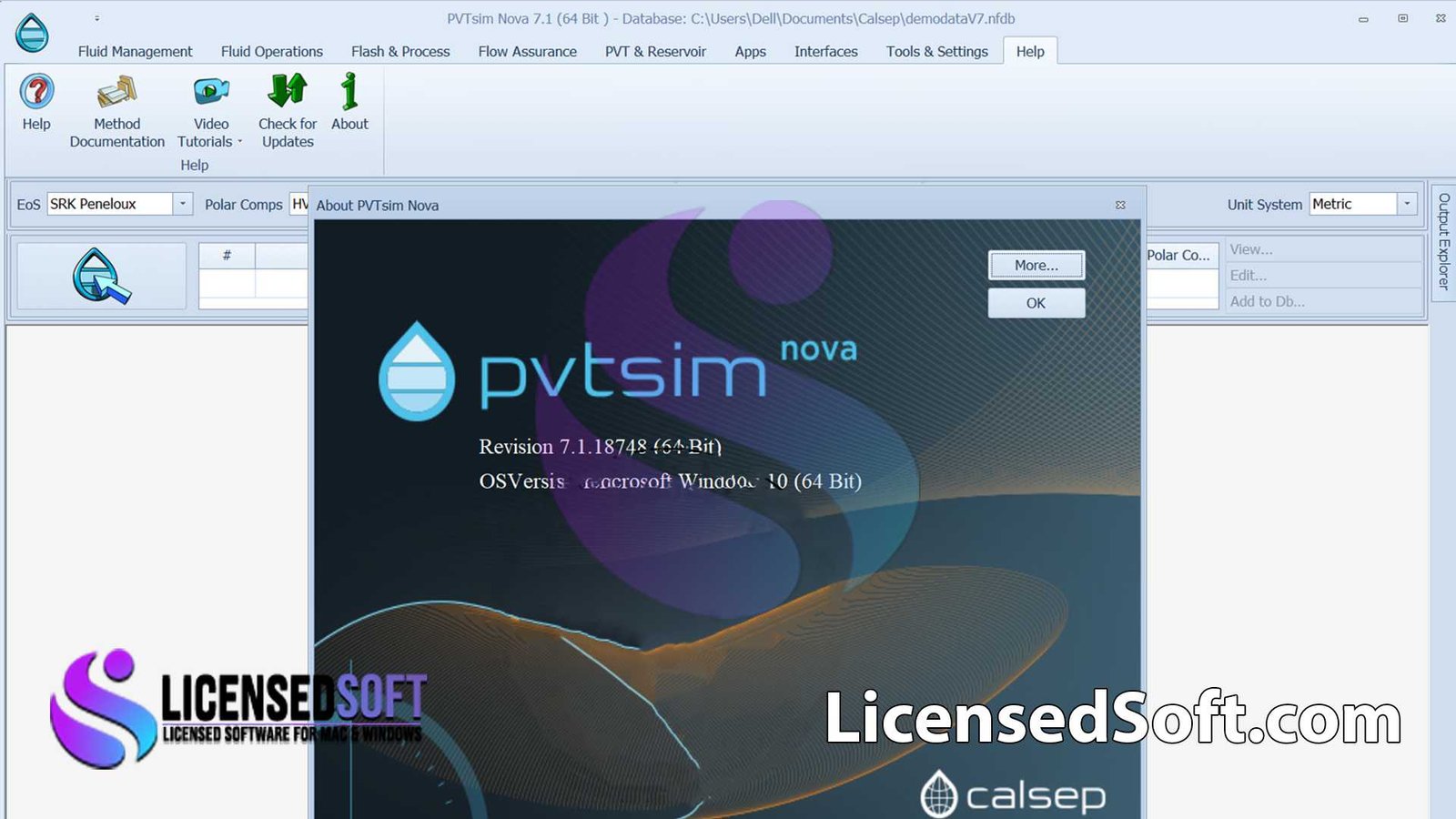The image size is (1456, 819).
Task: Open the Help icon in ribbon
Action: pyautogui.click(x=36, y=102)
